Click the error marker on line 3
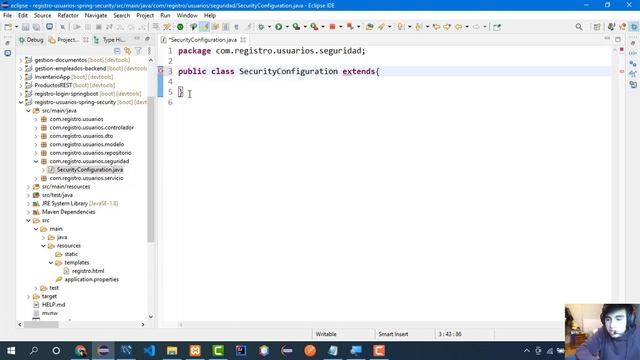The image size is (640, 360). [160, 71]
